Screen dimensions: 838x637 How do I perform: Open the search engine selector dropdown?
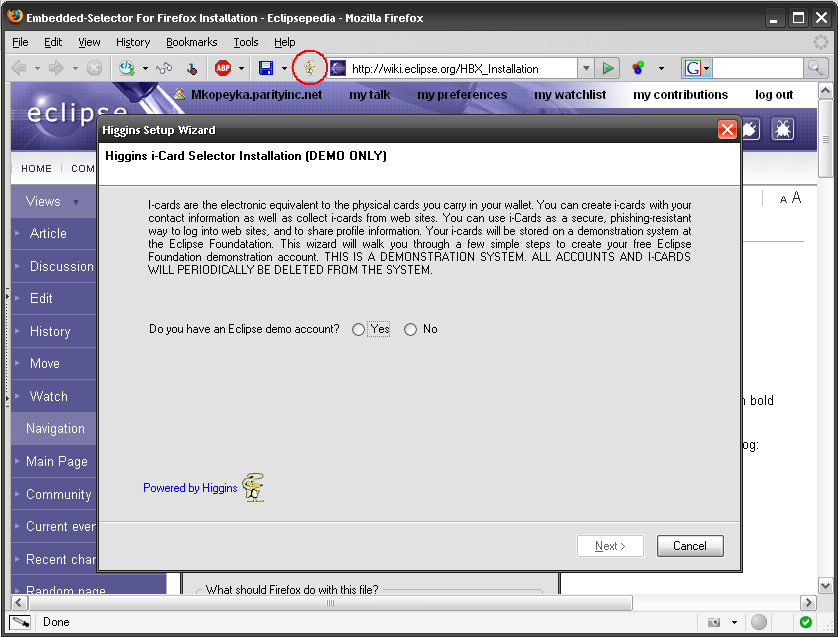click(x=707, y=68)
